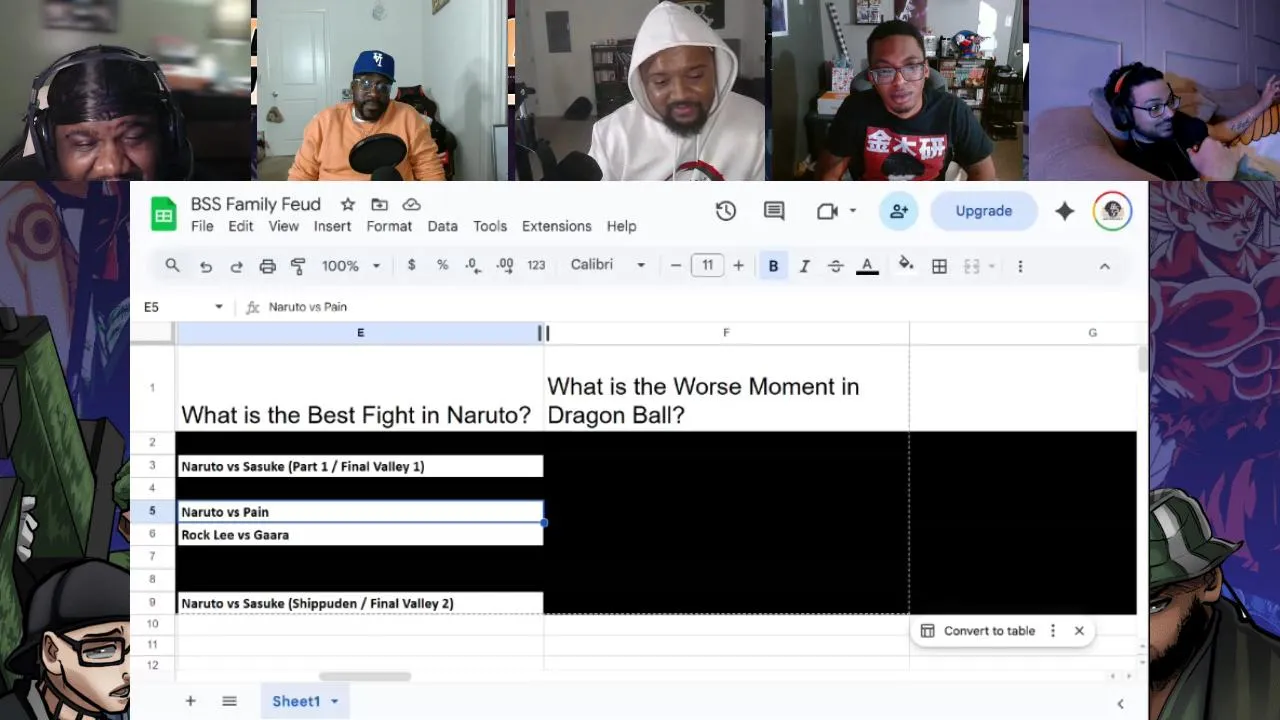
Task: Open the Google Sheets home icon
Action: pyautogui.click(x=164, y=213)
